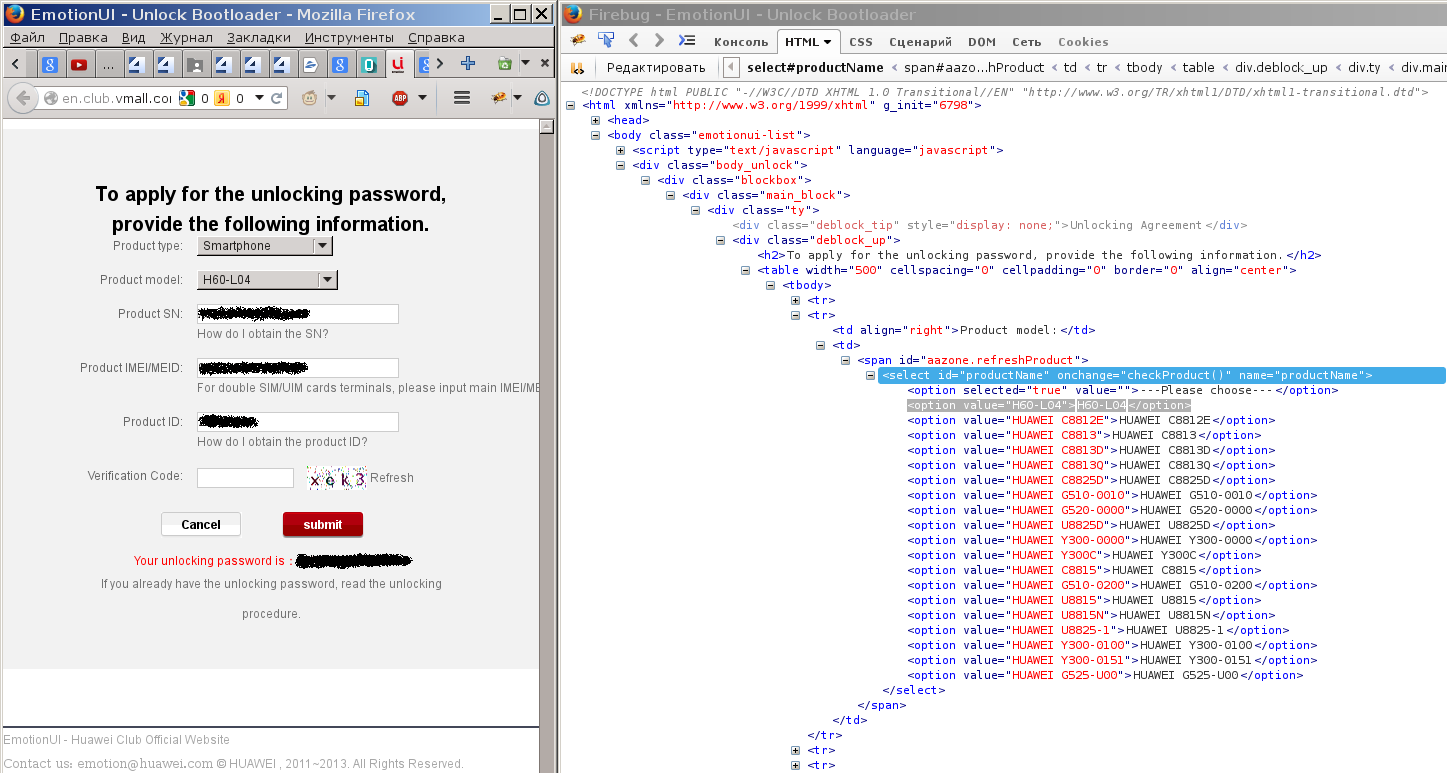Image resolution: width=1447 pixels, height=773 pixels.
Task: Click the break on mutate icon
Action: pos(577,68)
